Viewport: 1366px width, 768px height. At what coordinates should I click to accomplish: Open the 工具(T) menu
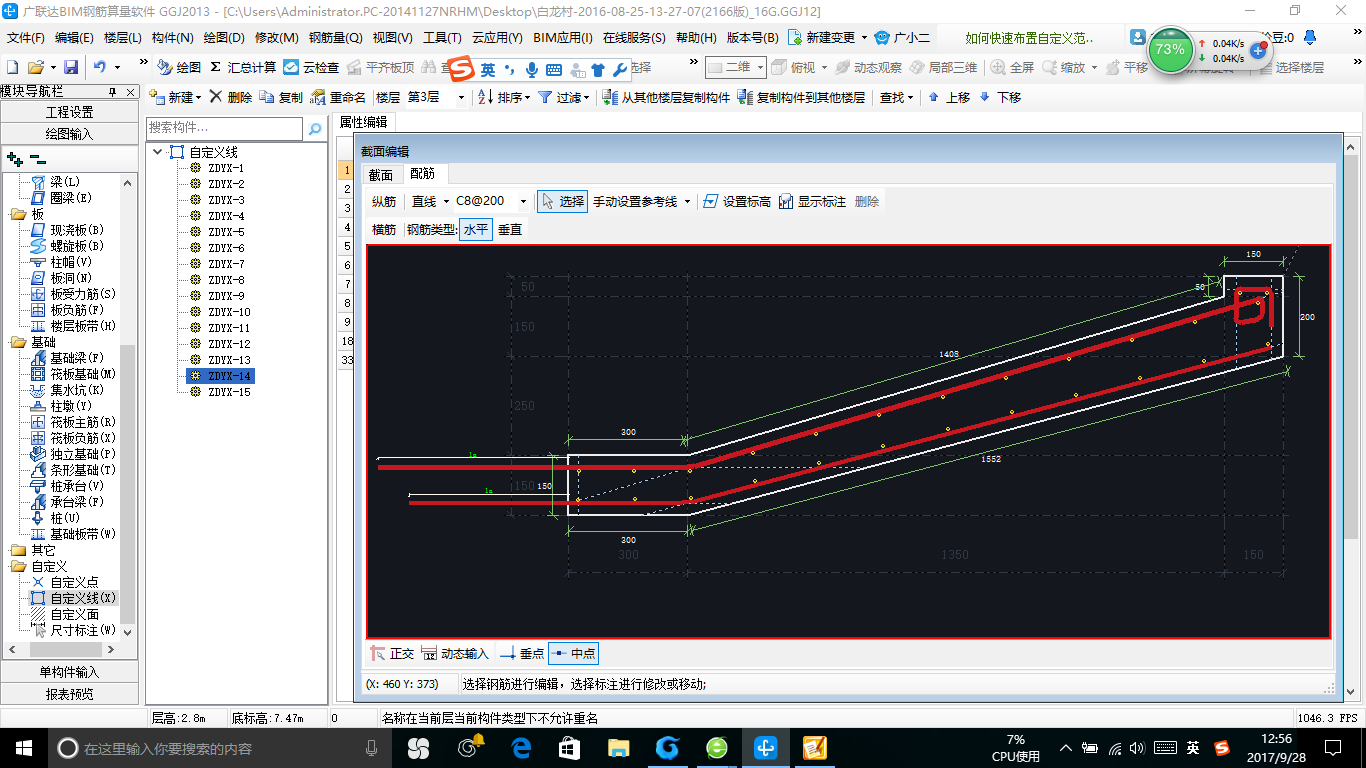442,38
